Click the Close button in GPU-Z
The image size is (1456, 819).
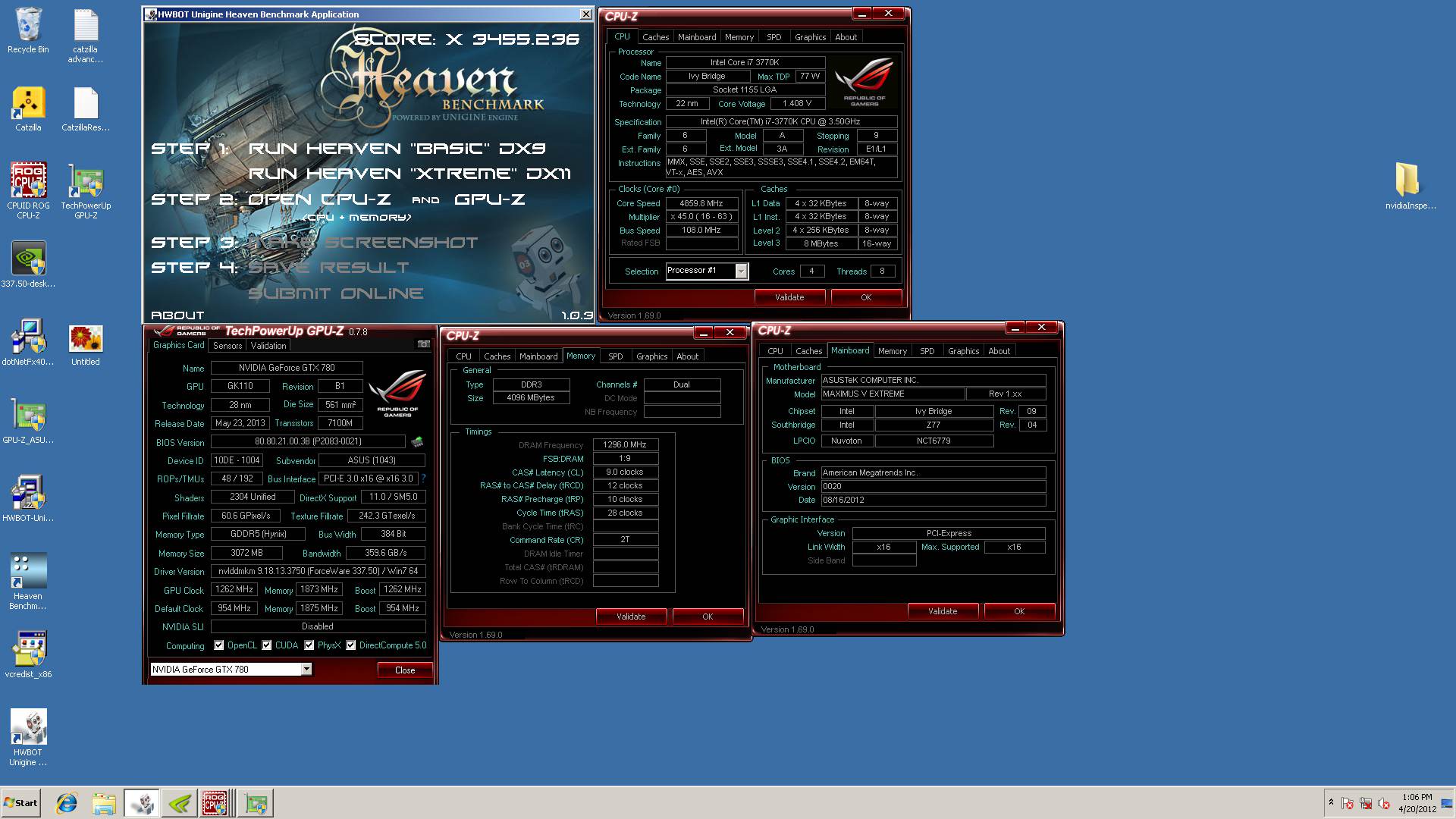point(405,670)
